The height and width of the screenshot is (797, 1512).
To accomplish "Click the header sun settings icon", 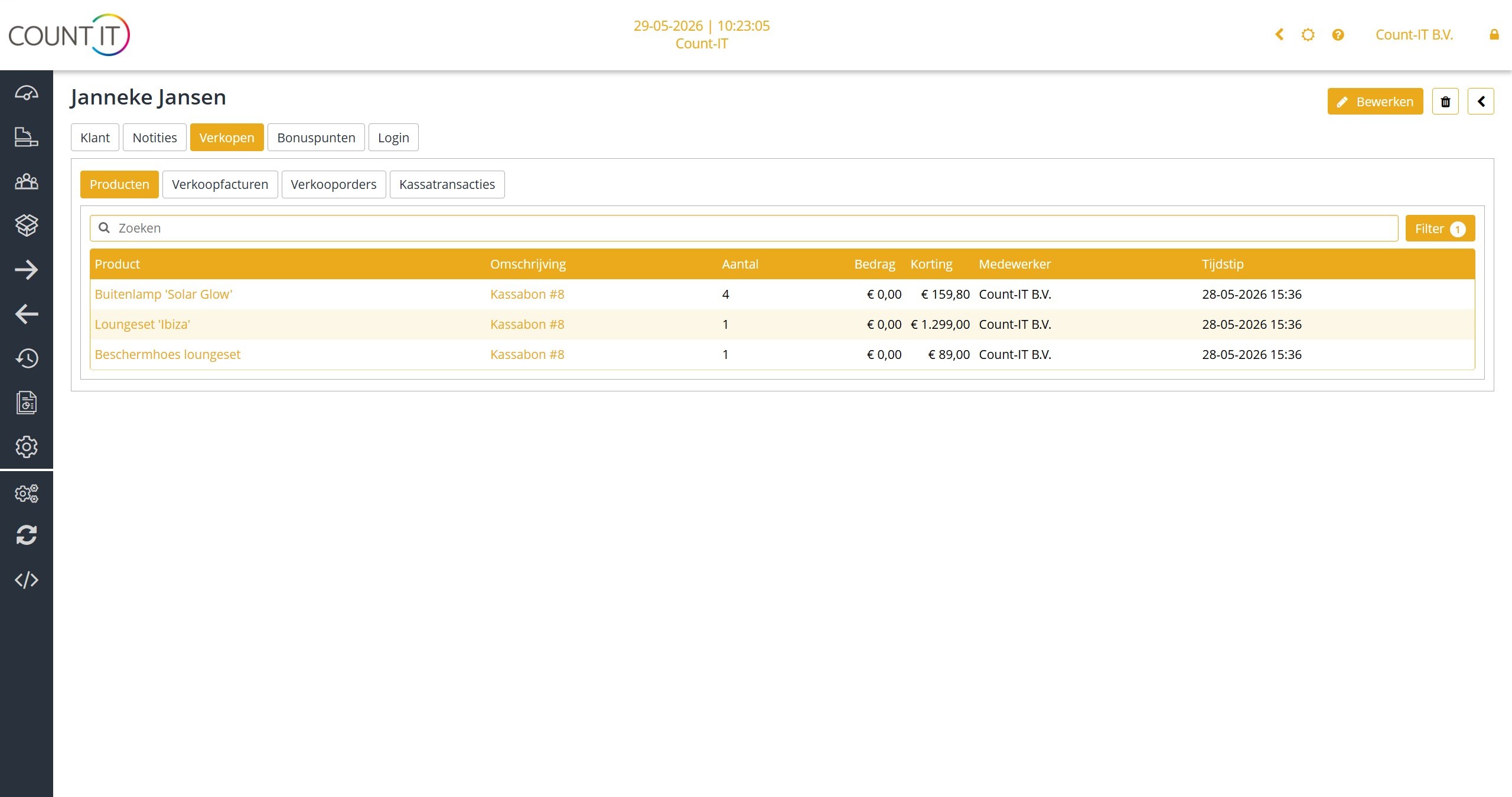I will pos(1308,35).
